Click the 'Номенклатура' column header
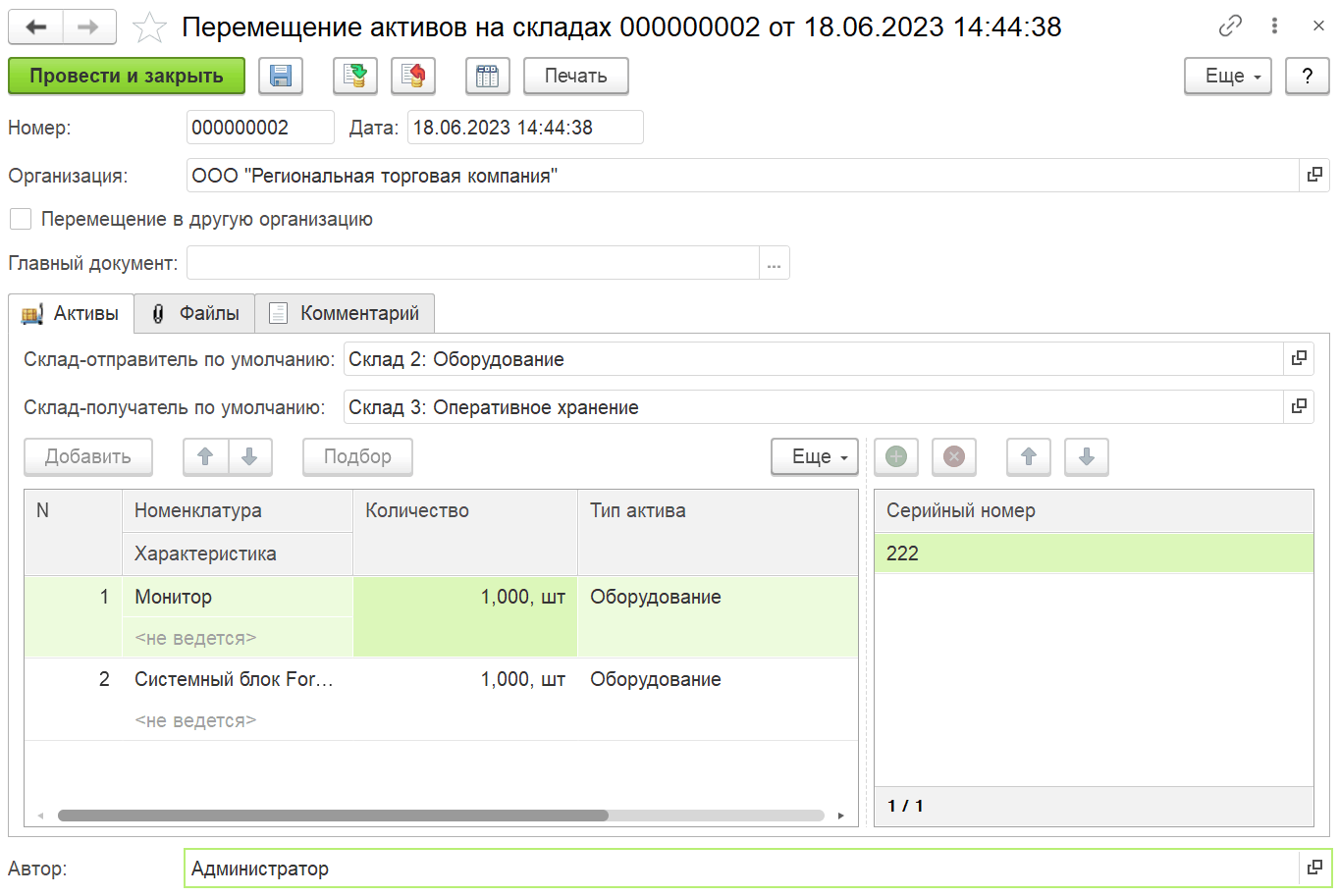The height and width of the screenshot is (896, 1339). (x=237, y=510)
